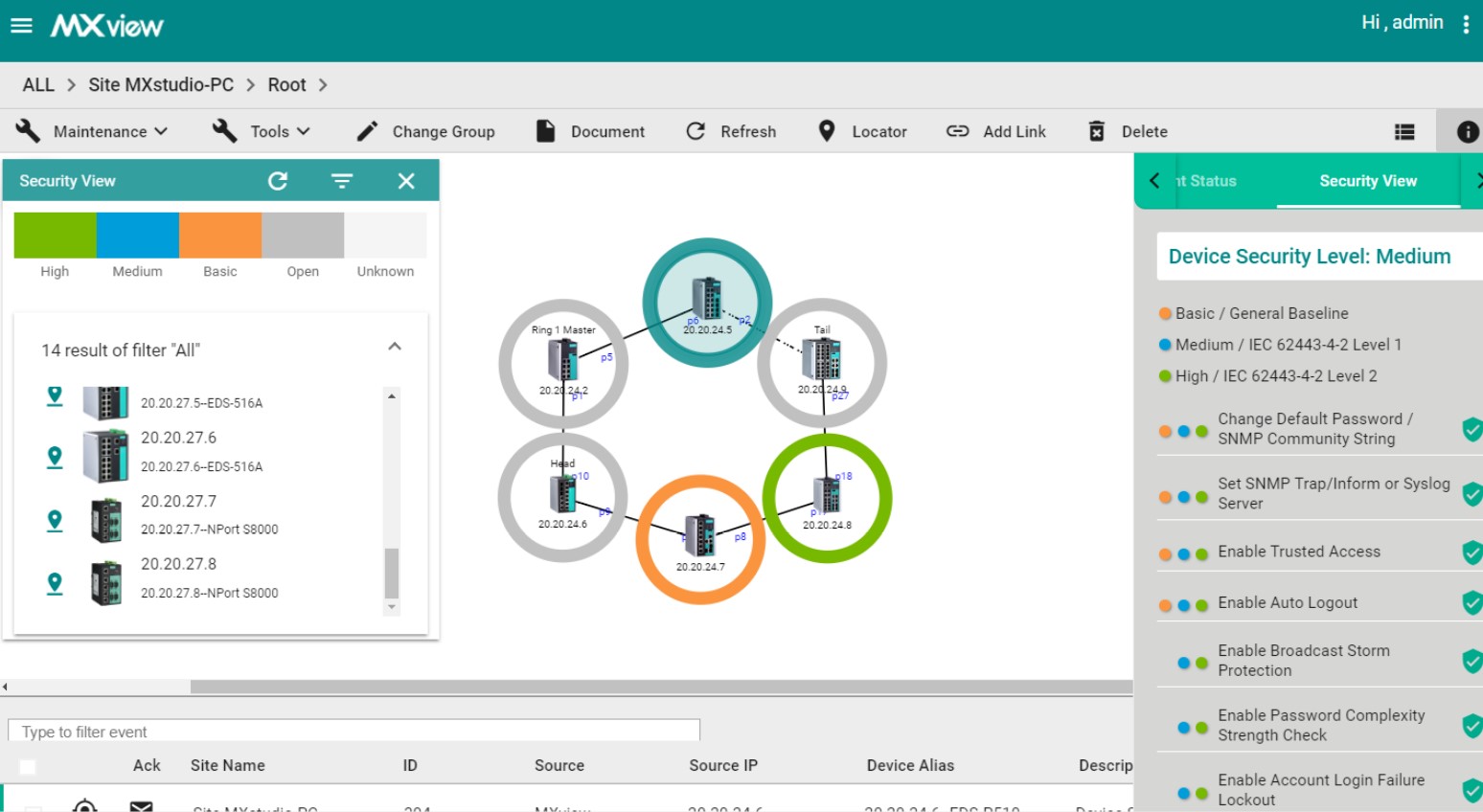Open the admin options kebab menu

(x=1466, y=24)
